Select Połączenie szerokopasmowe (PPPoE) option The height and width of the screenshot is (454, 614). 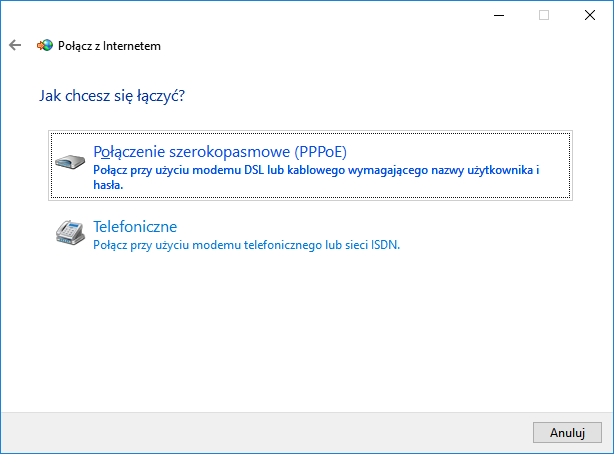[219, 152]
